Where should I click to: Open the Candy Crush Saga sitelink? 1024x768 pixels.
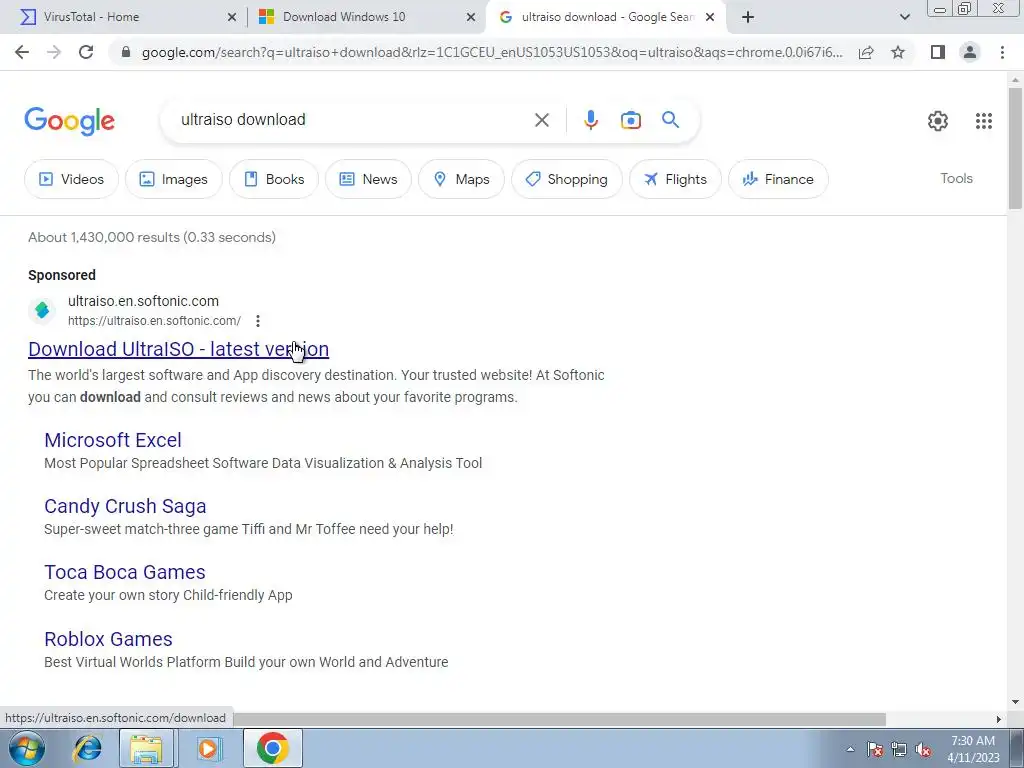click(x=125, y=506)
